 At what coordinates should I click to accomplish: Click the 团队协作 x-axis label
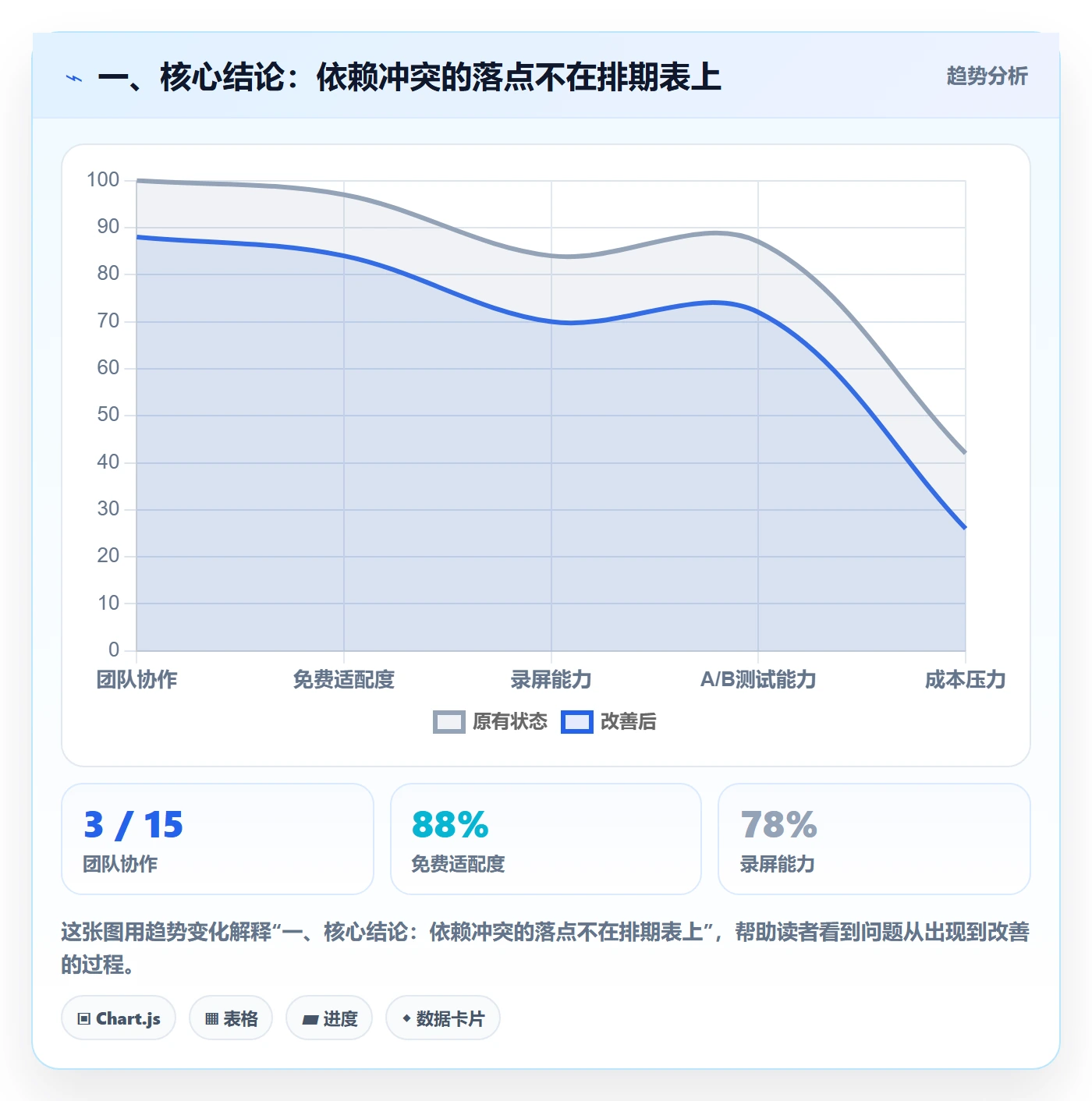tap(136, 680)
